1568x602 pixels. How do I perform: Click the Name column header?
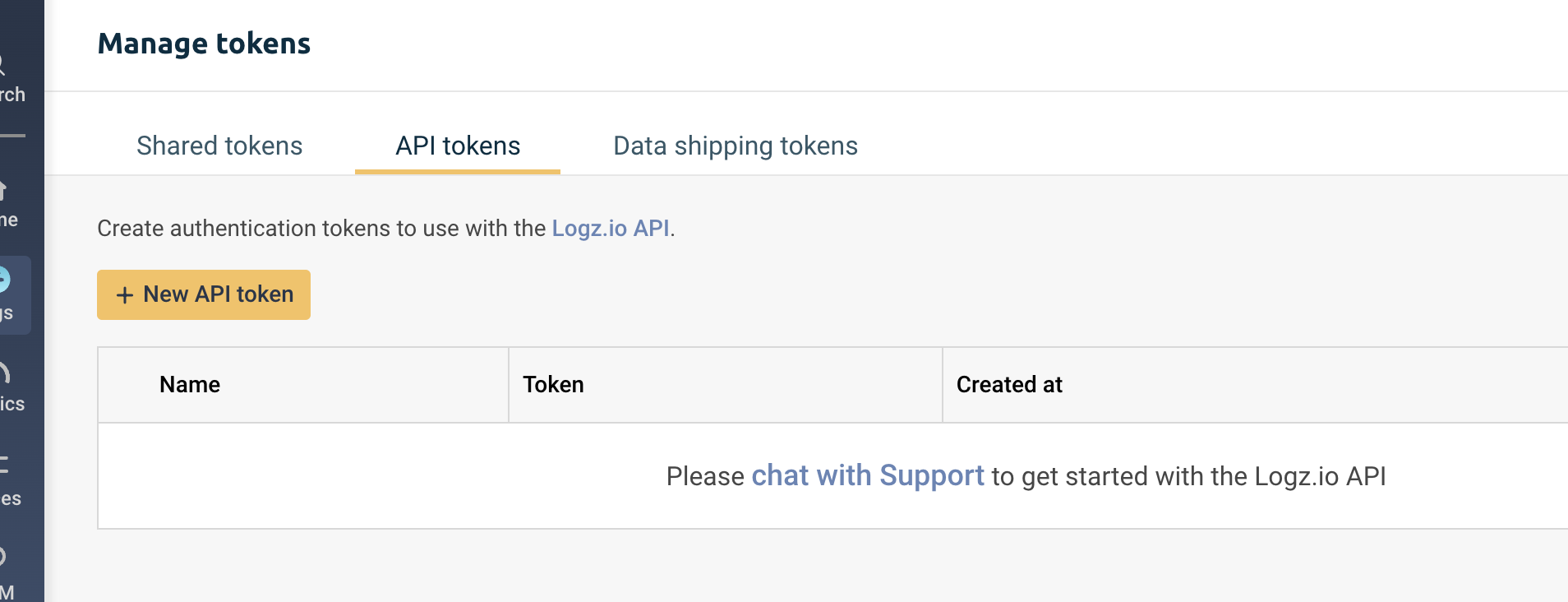[190, 384]
